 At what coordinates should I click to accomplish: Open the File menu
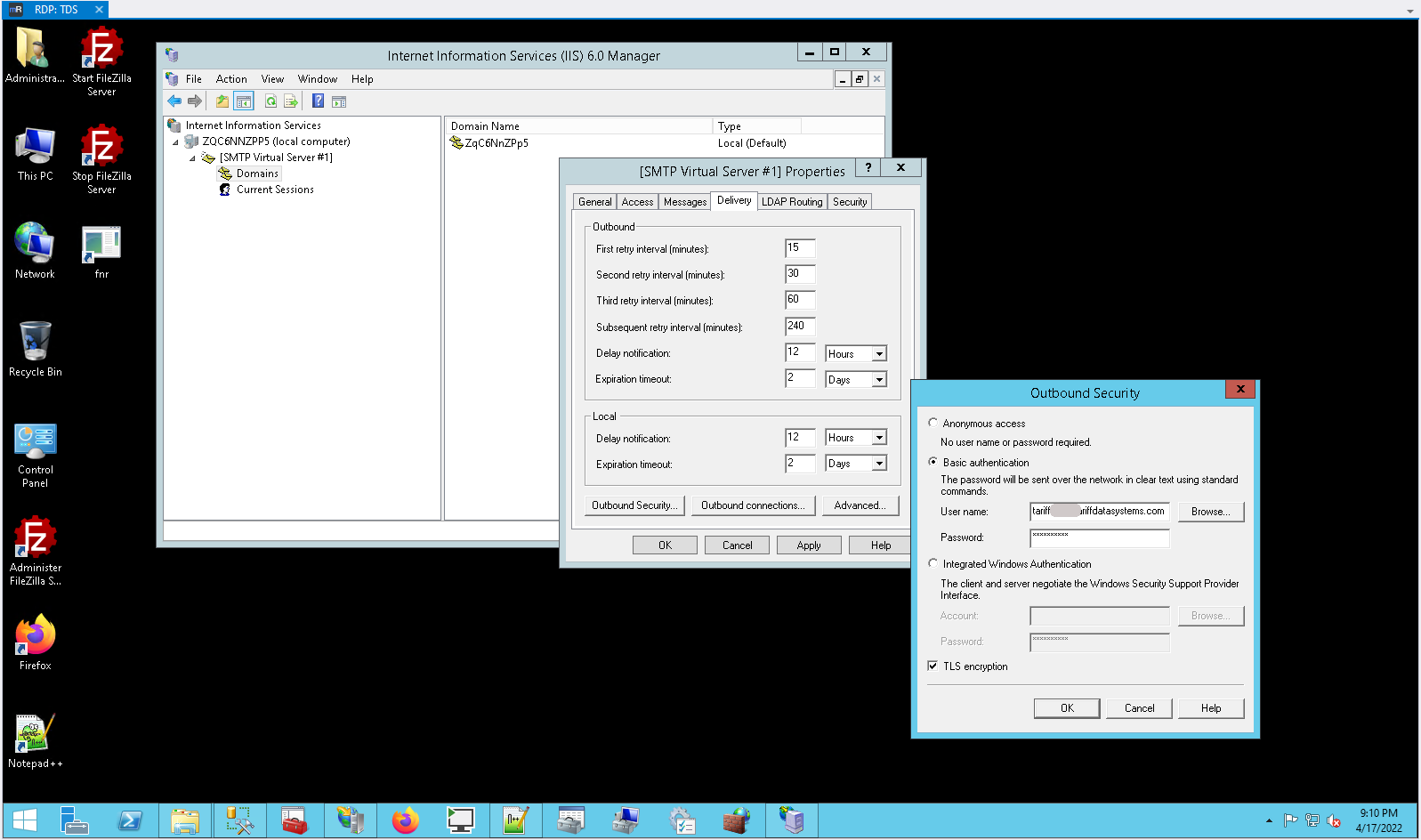click(x=194, y=79)
